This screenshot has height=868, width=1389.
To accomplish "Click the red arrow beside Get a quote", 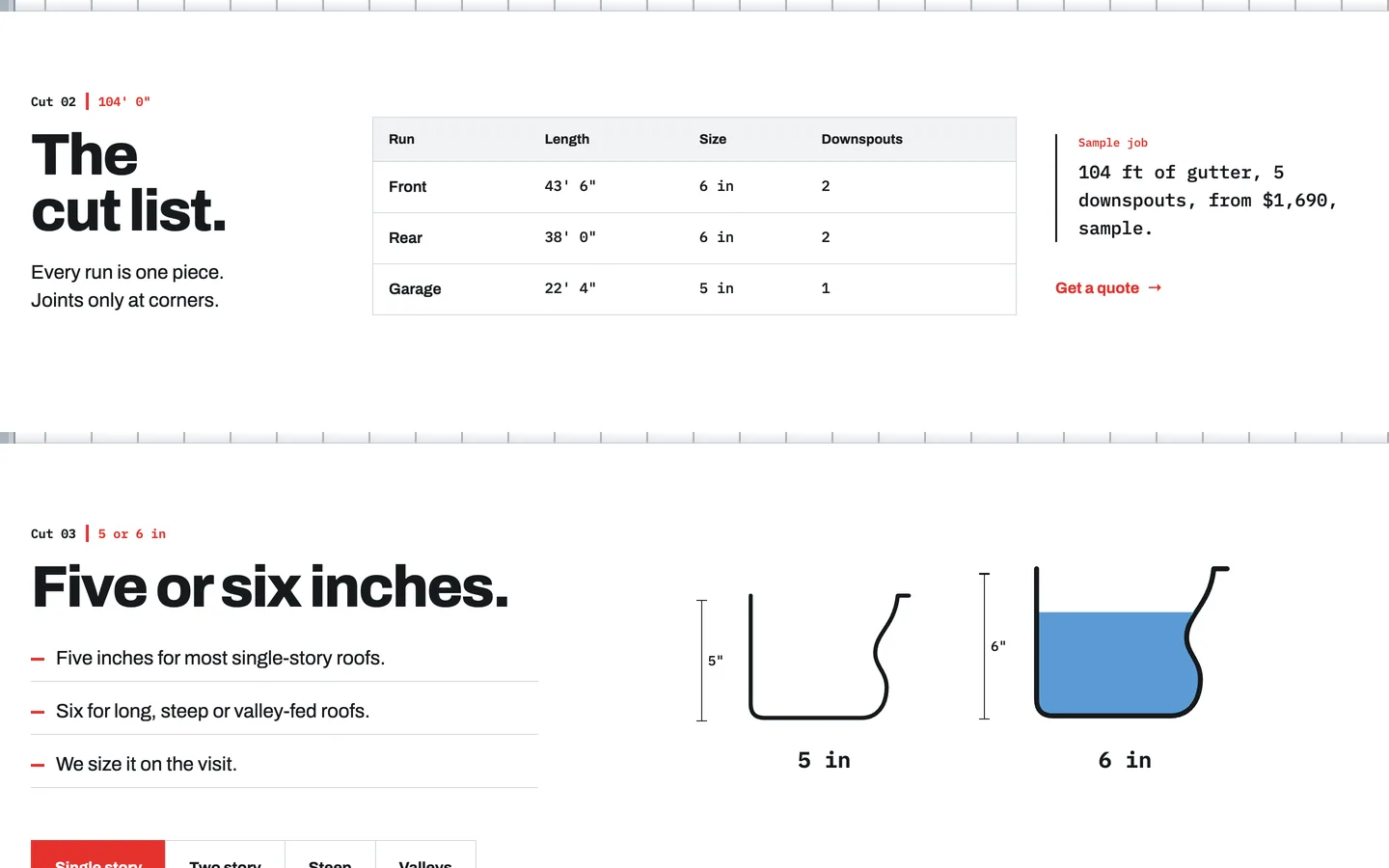I will point(1155,287).
